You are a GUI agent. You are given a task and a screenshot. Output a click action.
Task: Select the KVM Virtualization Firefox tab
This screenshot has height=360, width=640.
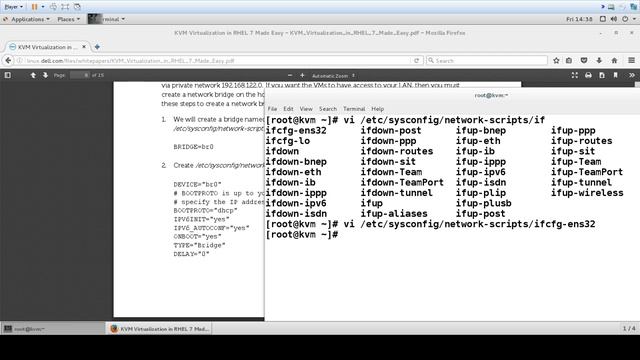48,47
